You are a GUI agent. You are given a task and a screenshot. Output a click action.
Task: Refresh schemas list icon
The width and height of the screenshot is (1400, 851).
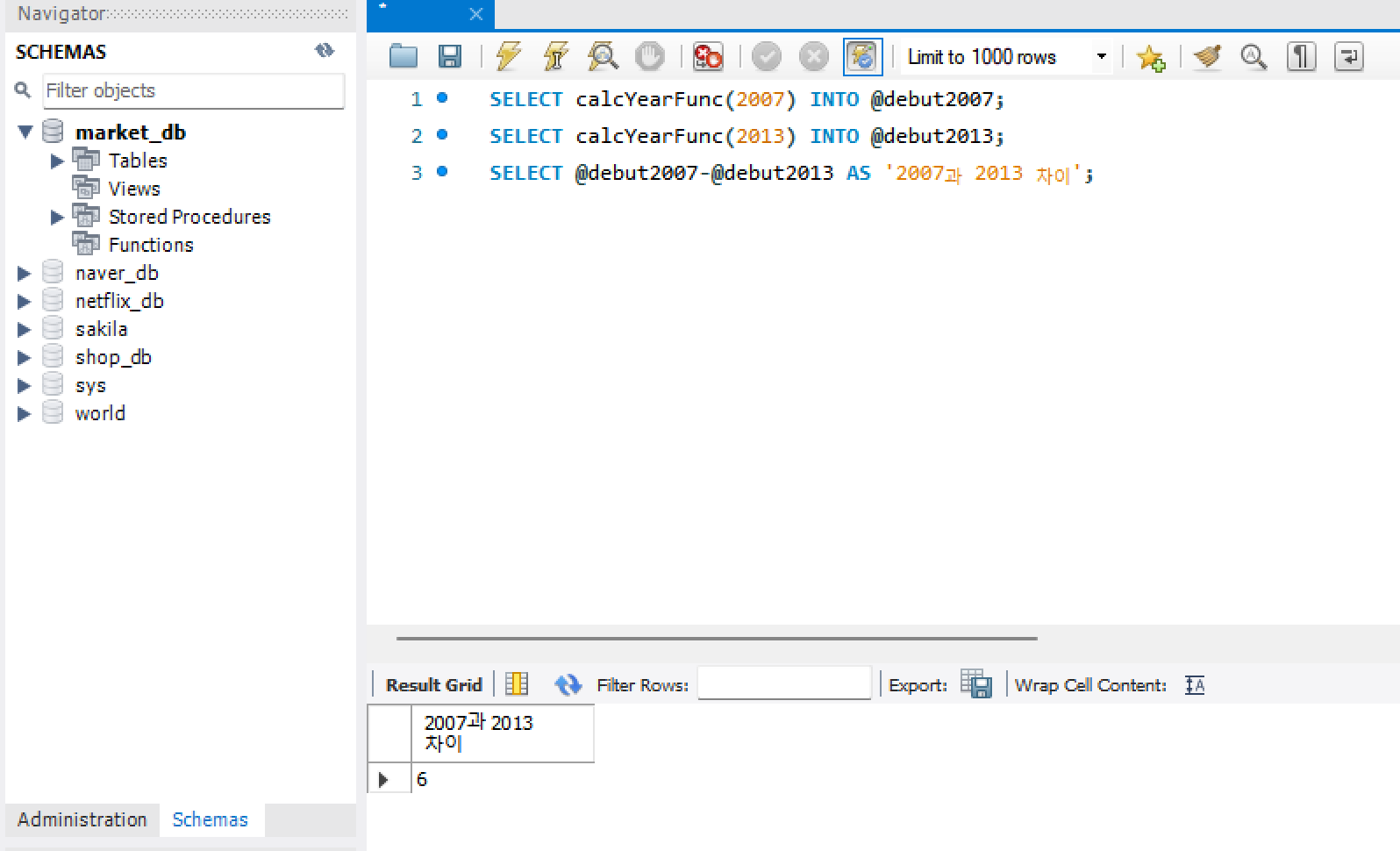325,51
